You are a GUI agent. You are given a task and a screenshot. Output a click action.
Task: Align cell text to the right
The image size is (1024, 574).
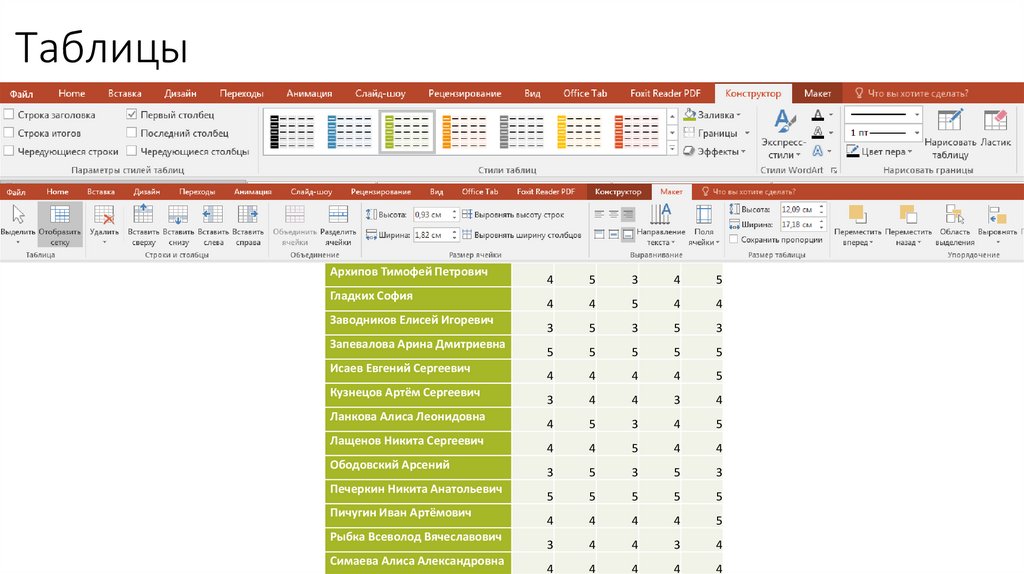point(628,214)
